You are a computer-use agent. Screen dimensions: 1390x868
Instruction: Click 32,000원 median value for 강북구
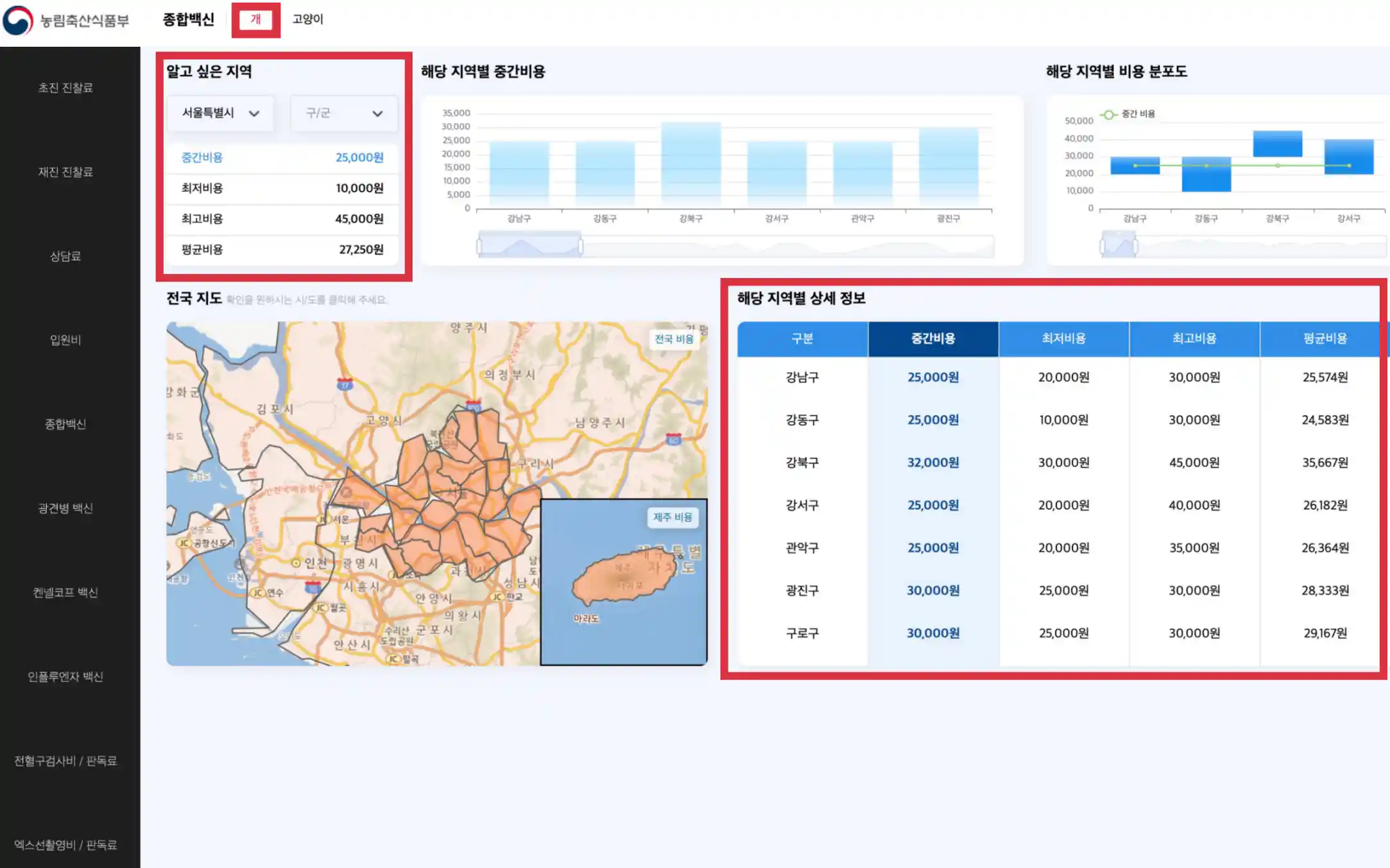(x=933, y=463)
